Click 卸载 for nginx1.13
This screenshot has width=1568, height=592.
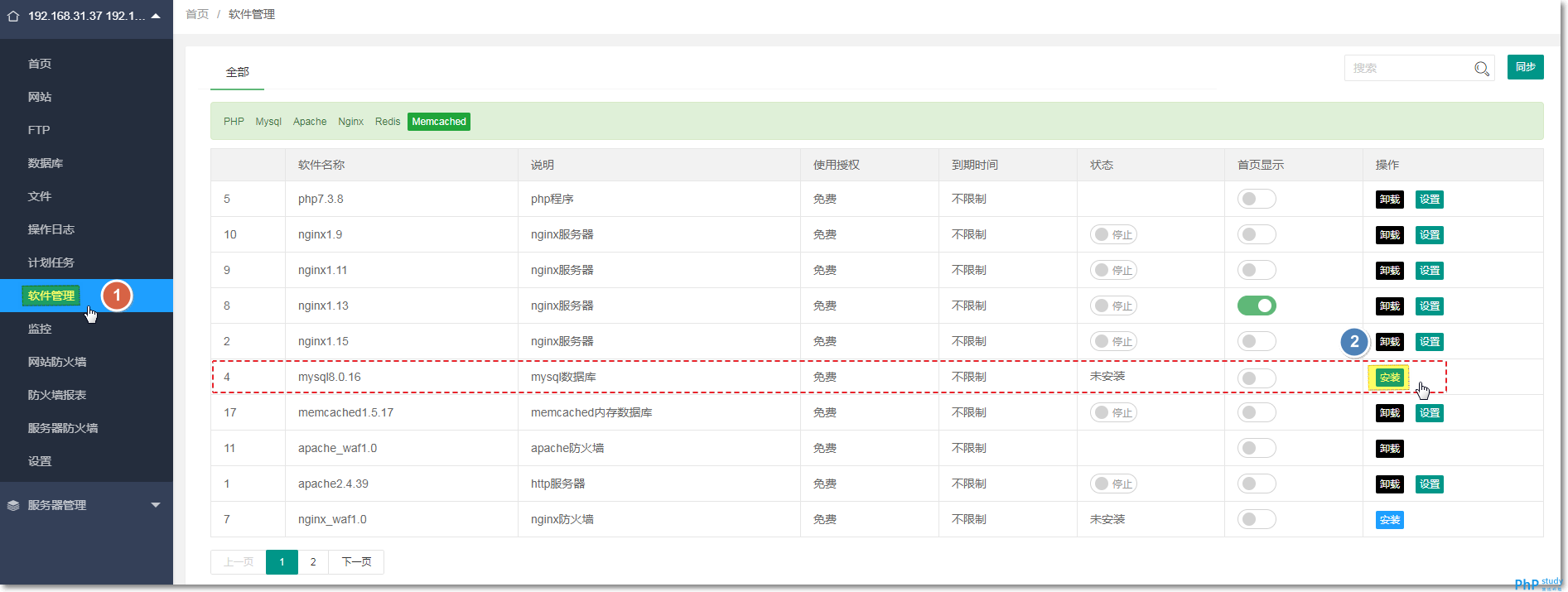(x=1389, y=306)
